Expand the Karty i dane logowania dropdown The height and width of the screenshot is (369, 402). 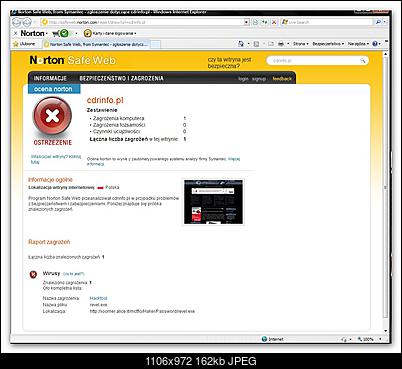tap(114, 33)
